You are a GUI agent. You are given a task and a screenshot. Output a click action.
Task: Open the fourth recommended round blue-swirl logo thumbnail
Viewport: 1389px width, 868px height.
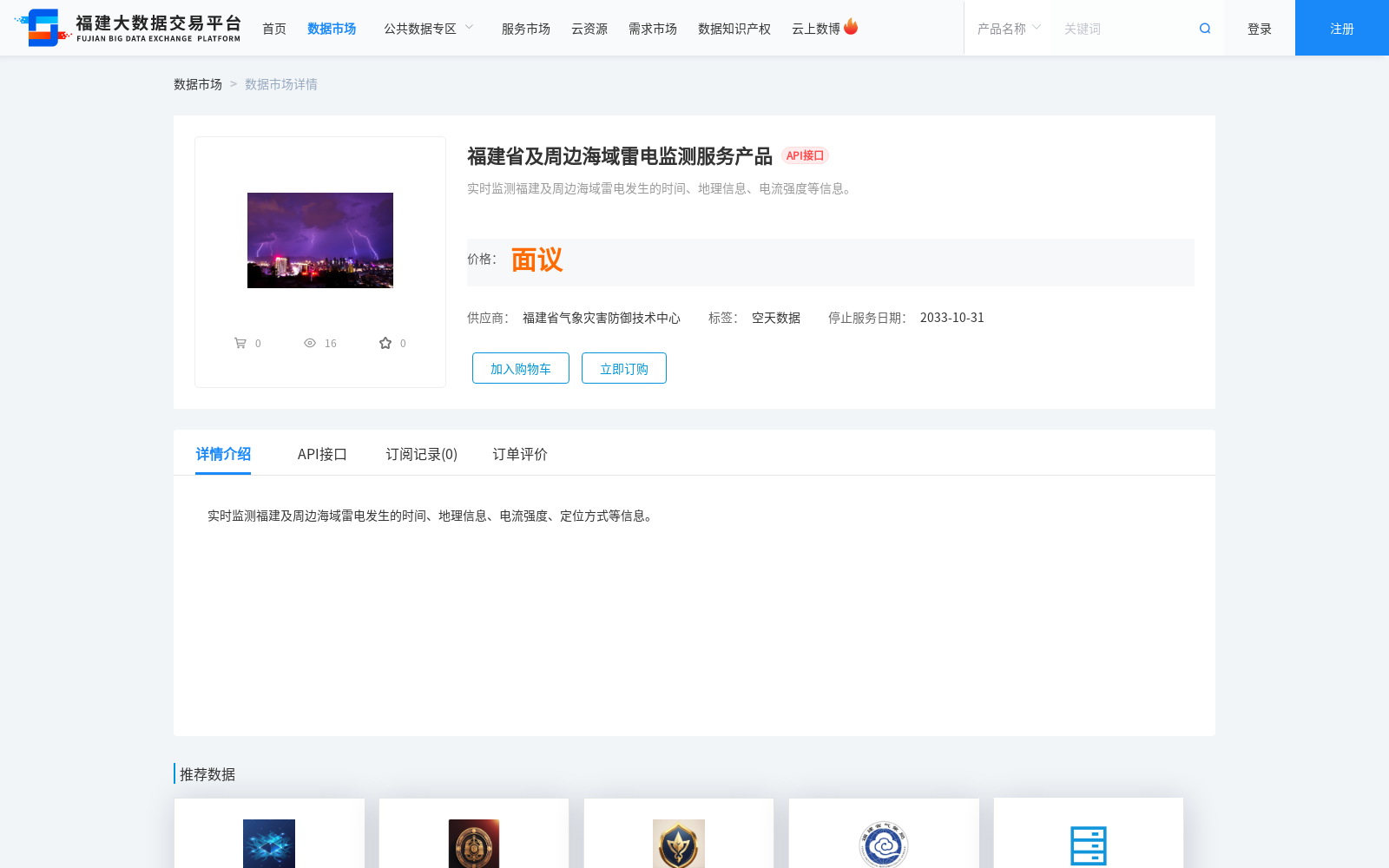point(884,844)
